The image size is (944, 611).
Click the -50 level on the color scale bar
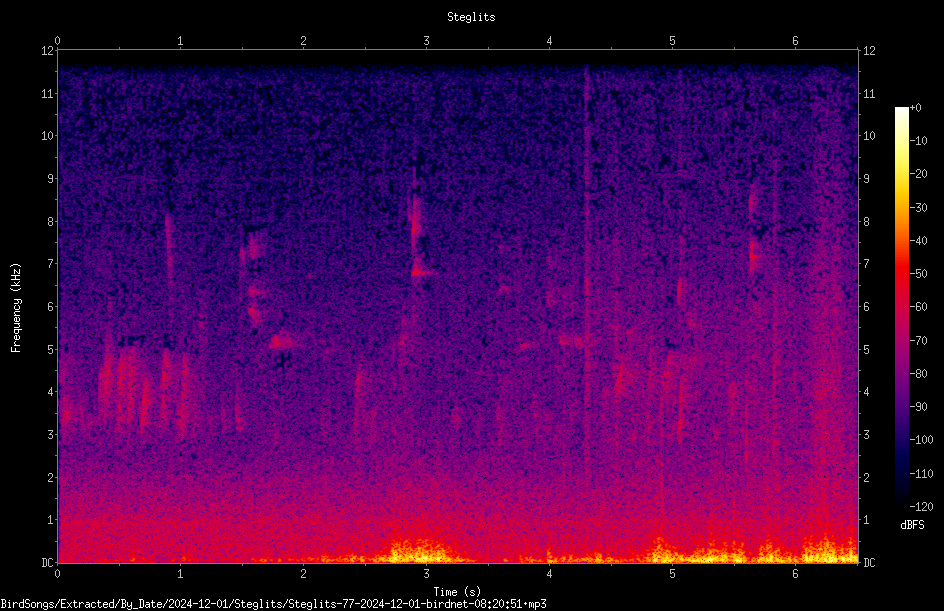click(x=901, y=273)
